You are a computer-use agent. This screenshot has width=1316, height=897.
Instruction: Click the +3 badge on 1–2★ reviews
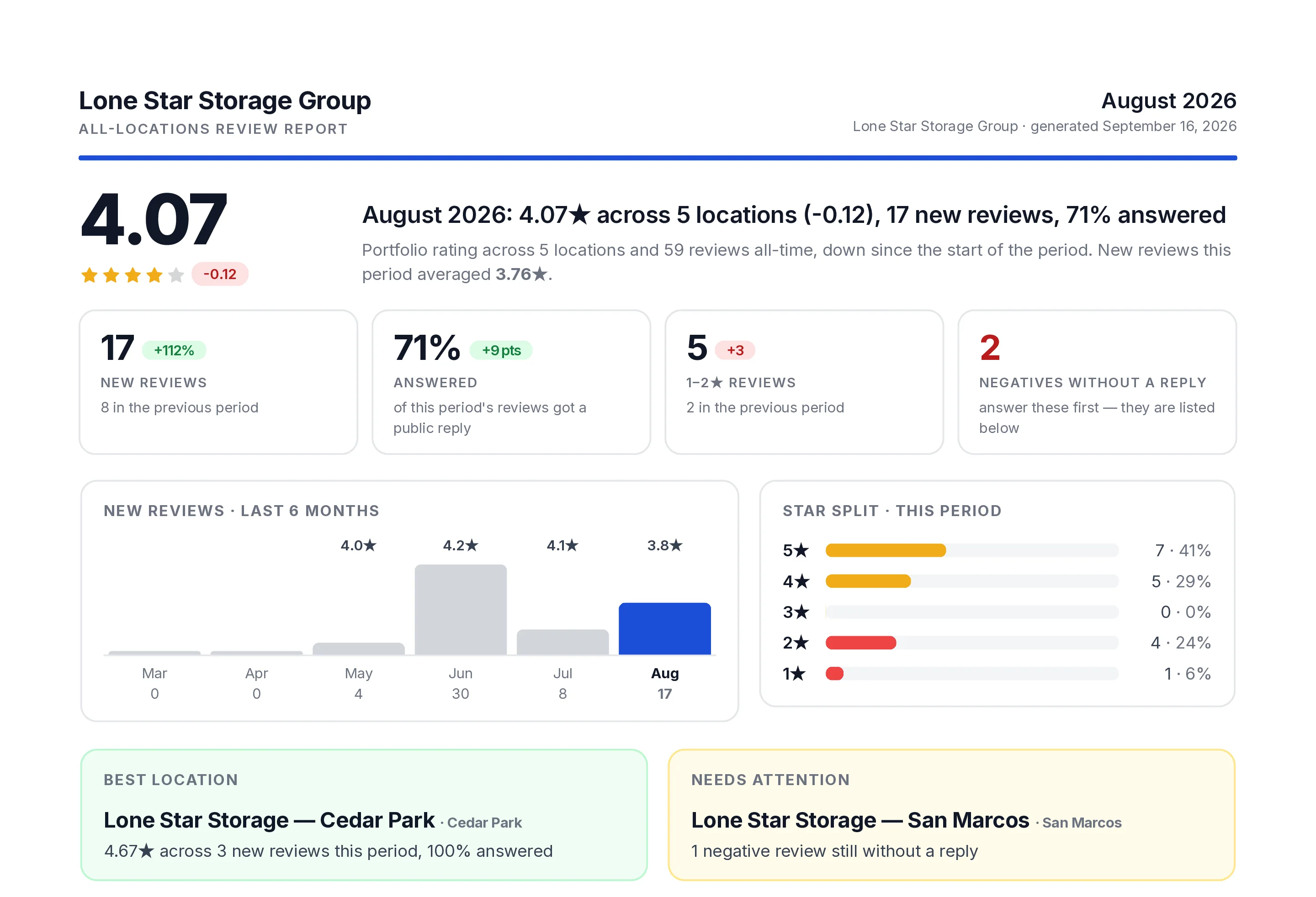(735, 350)
